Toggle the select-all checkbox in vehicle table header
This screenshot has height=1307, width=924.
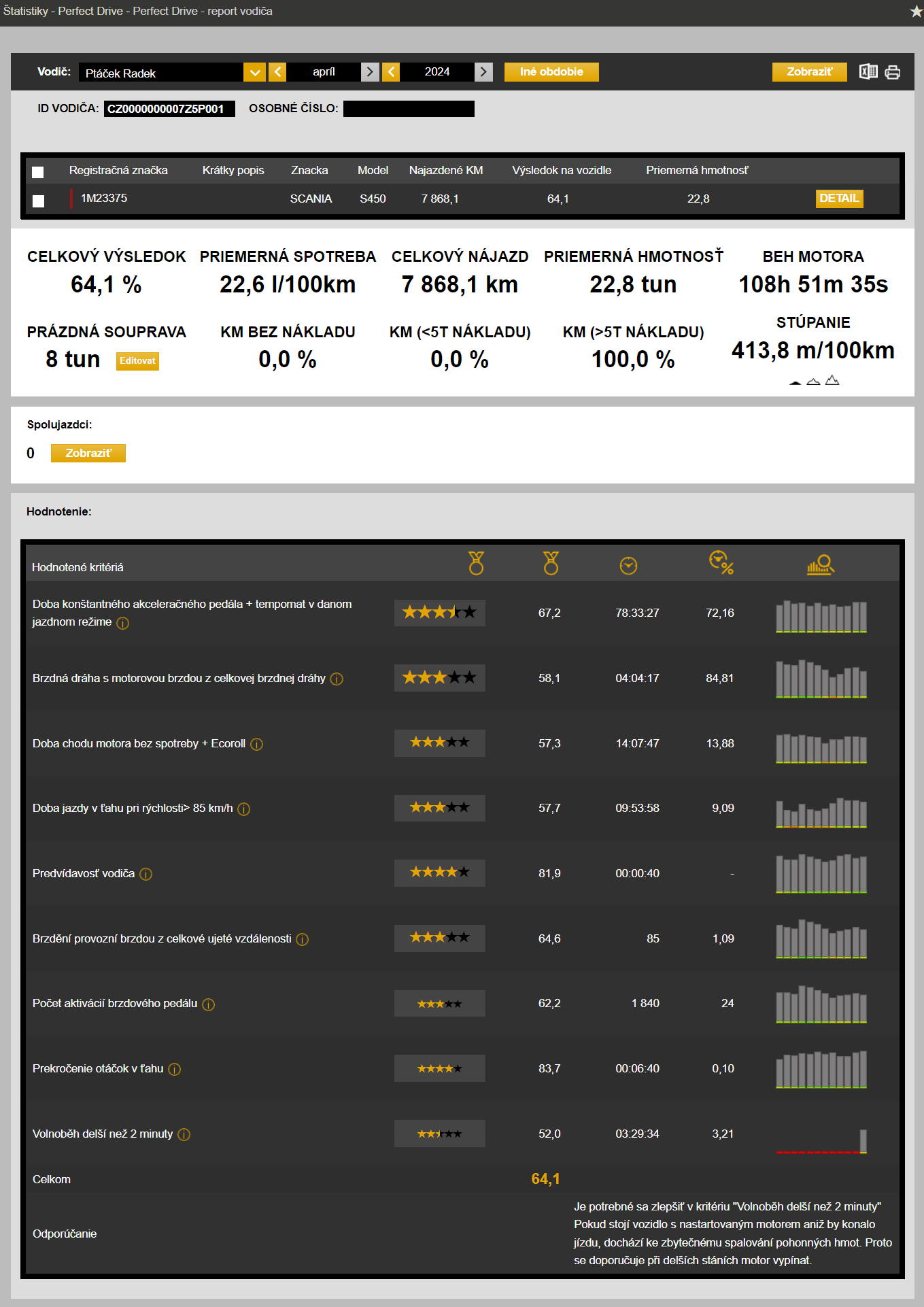pos(38,172)
